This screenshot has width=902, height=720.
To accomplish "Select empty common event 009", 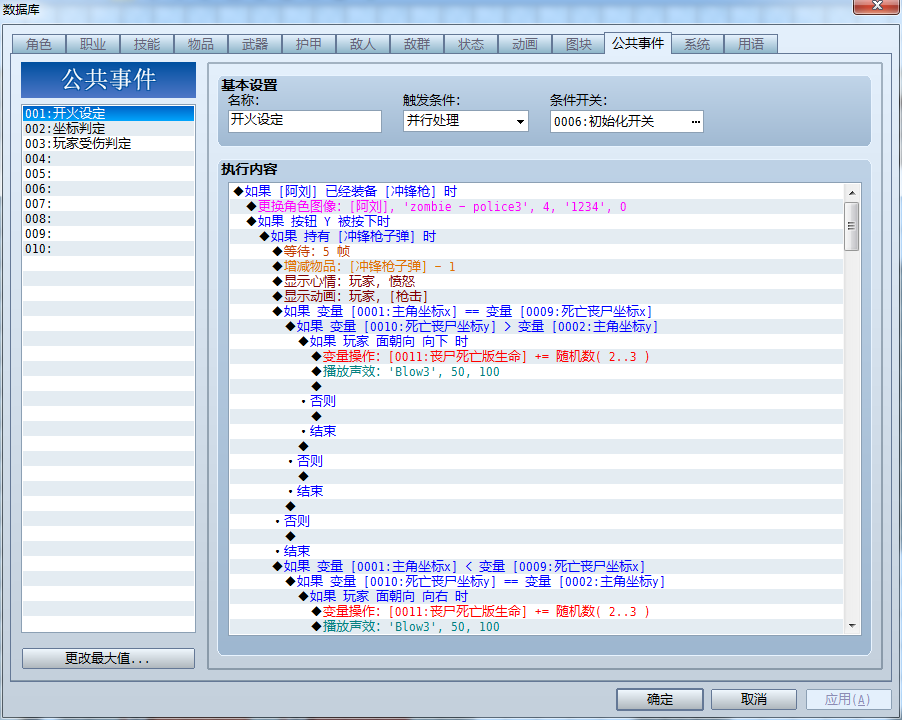I will 108,233.
